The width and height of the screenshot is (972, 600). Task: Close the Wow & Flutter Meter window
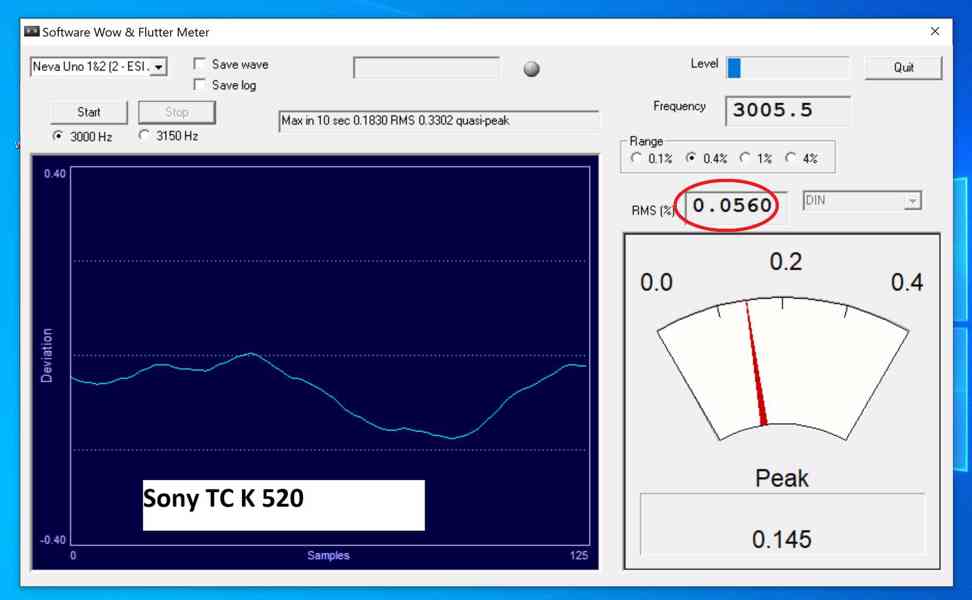point(935,31)
